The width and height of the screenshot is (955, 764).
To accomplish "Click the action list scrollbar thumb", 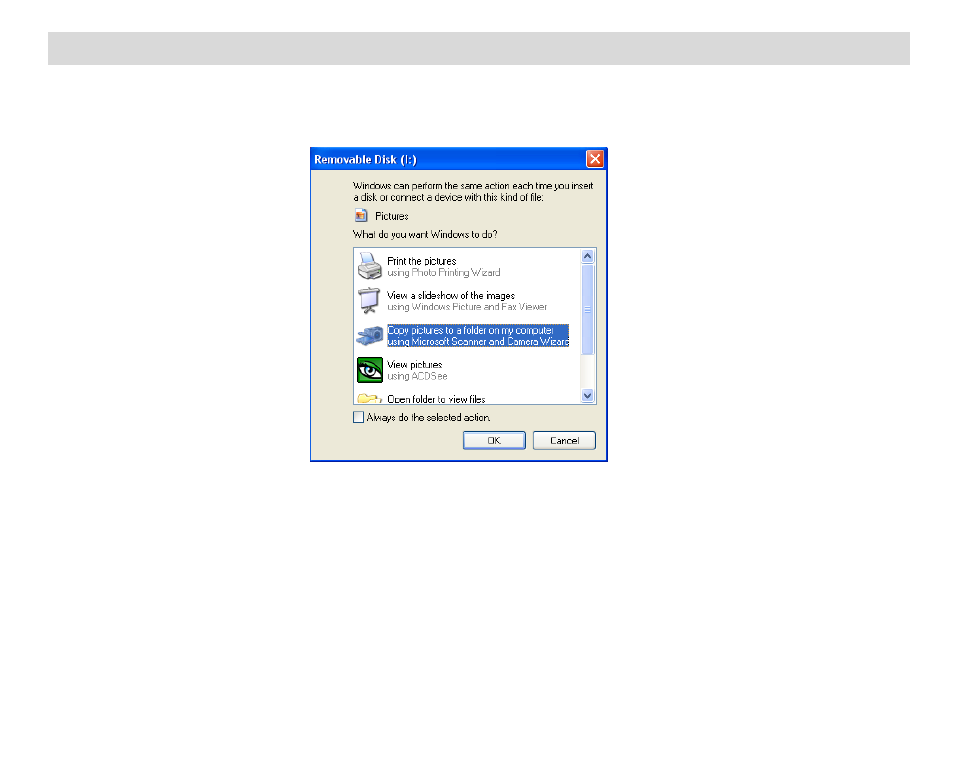I will tap(588, 309).
